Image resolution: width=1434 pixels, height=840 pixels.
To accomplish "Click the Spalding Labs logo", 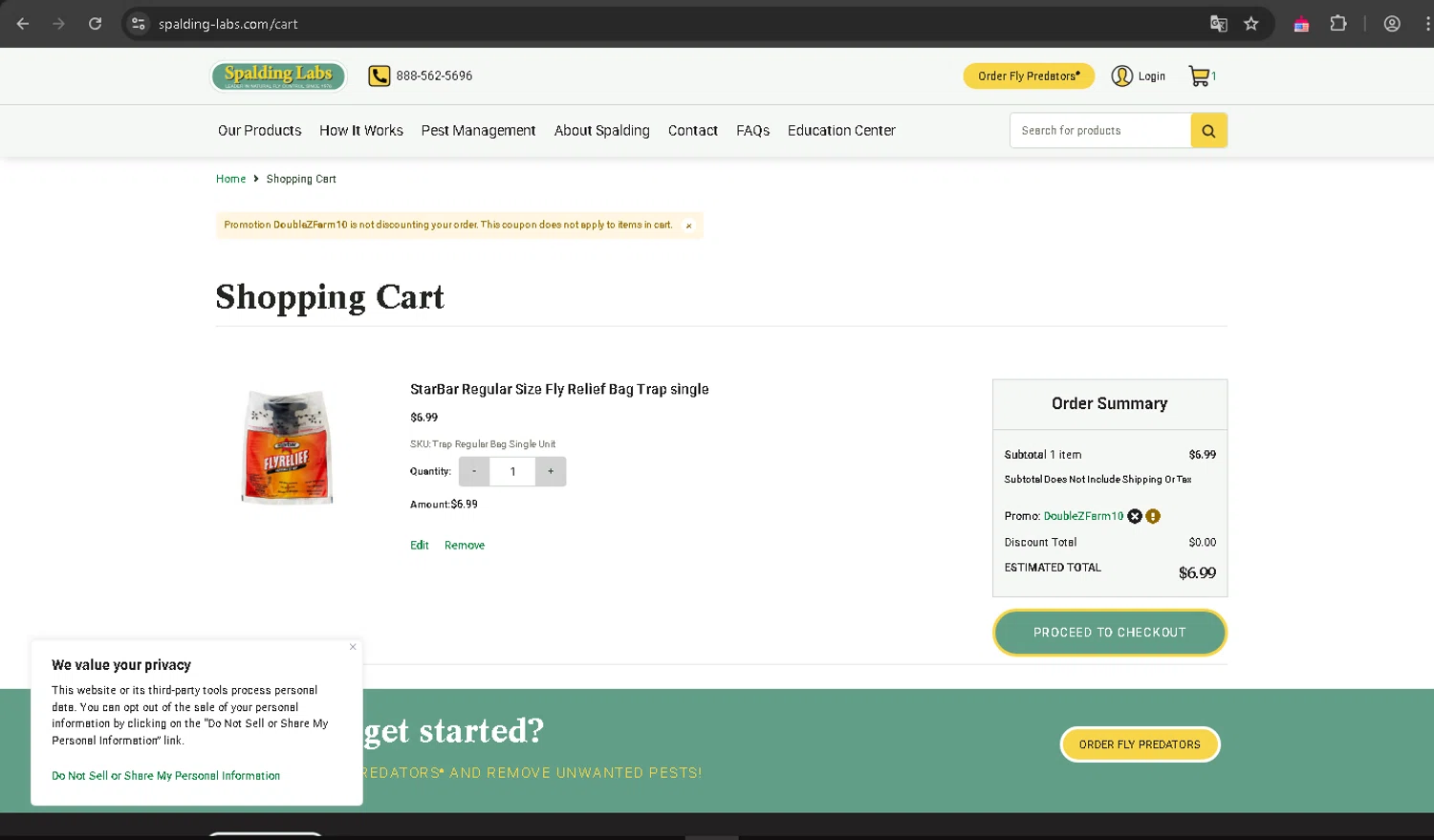I will (278, 75).
